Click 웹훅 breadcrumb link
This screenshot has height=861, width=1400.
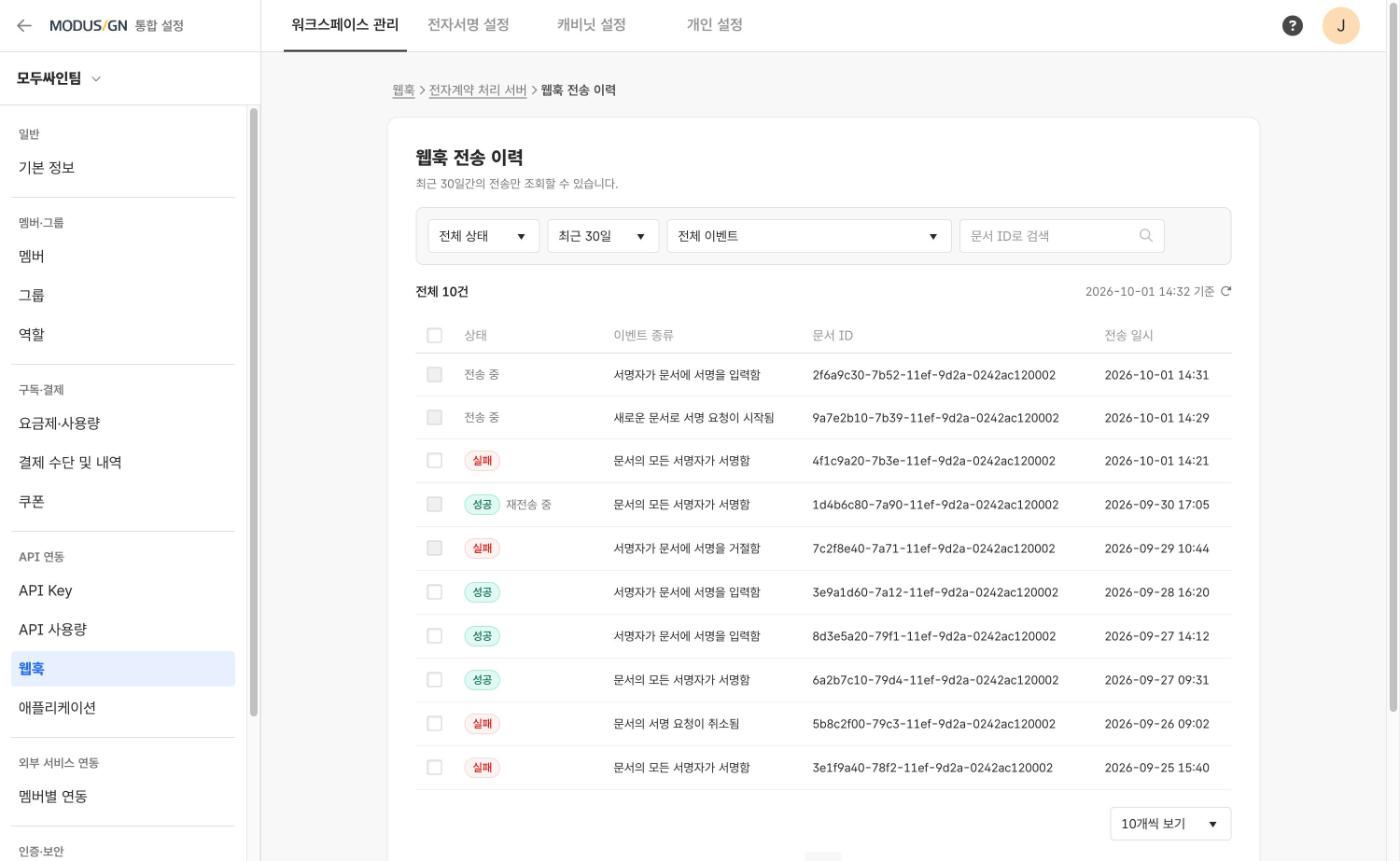tap(403, 90)
